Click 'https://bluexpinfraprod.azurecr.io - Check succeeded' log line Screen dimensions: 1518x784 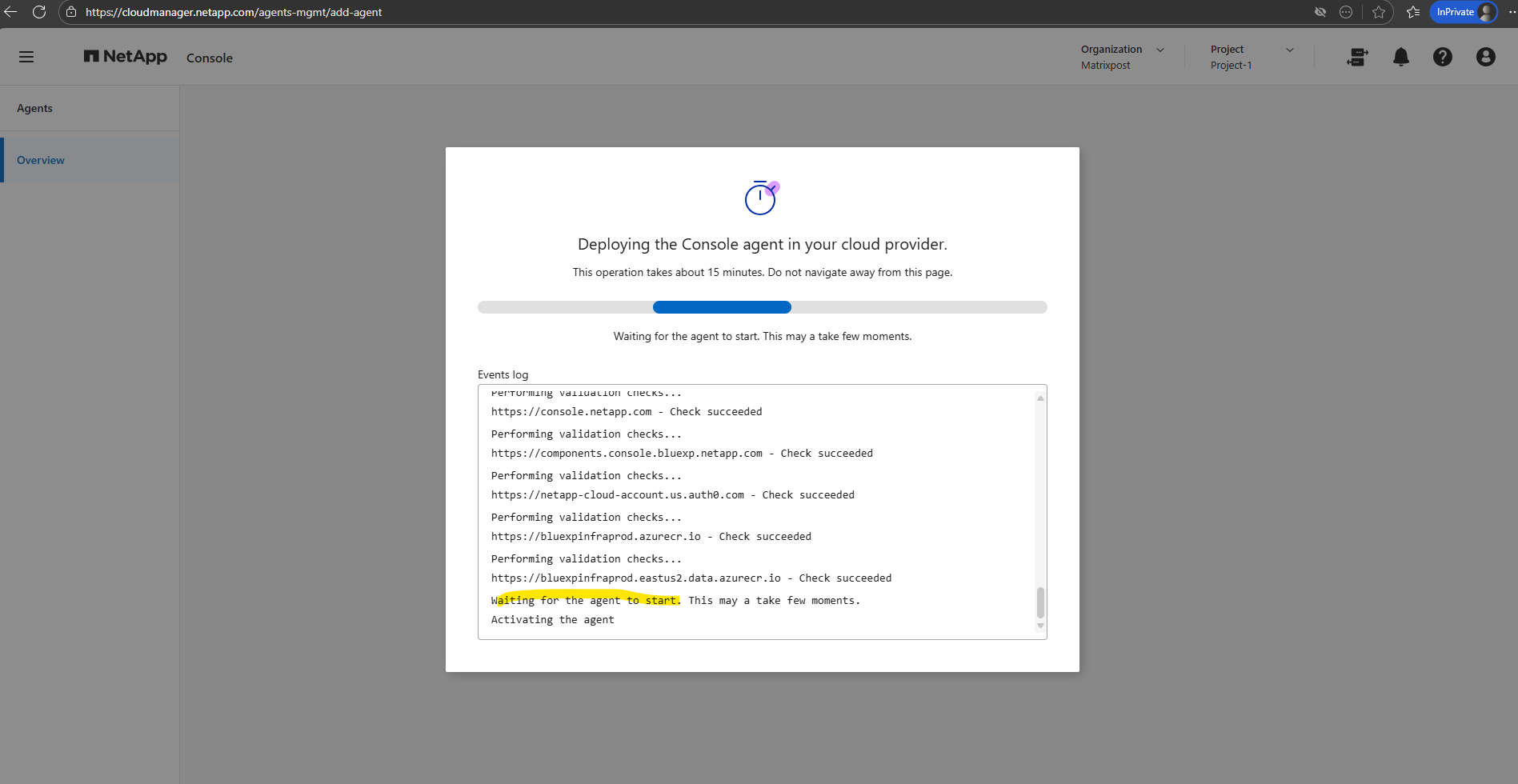(x=651, y=537)
